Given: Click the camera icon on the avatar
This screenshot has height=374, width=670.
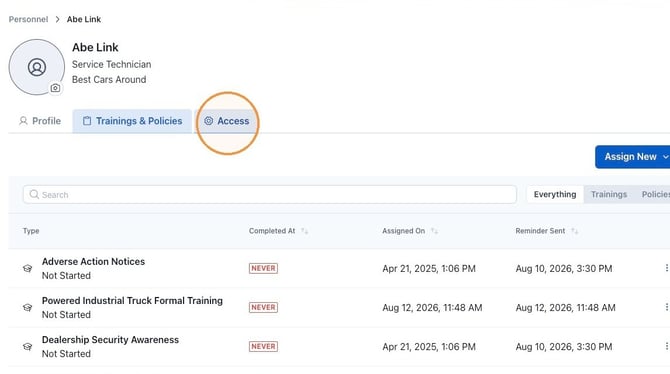Looking at the screenshot, I should (x=55, y=88).
